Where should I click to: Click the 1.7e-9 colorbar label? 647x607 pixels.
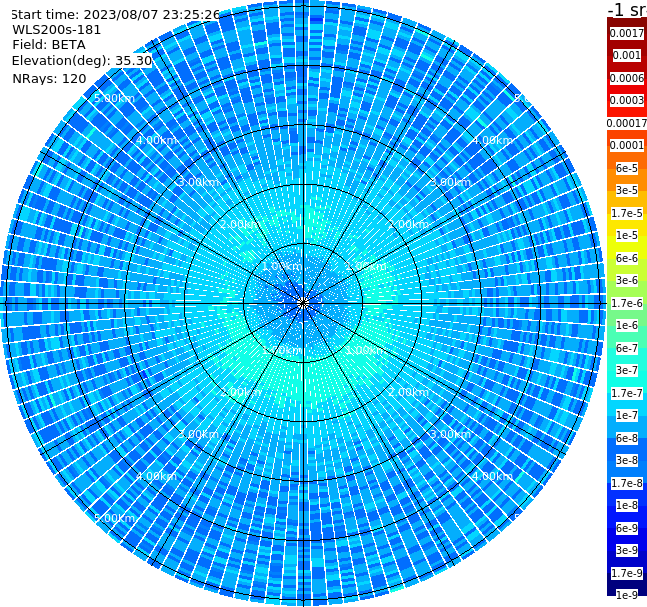coord(627,573)
